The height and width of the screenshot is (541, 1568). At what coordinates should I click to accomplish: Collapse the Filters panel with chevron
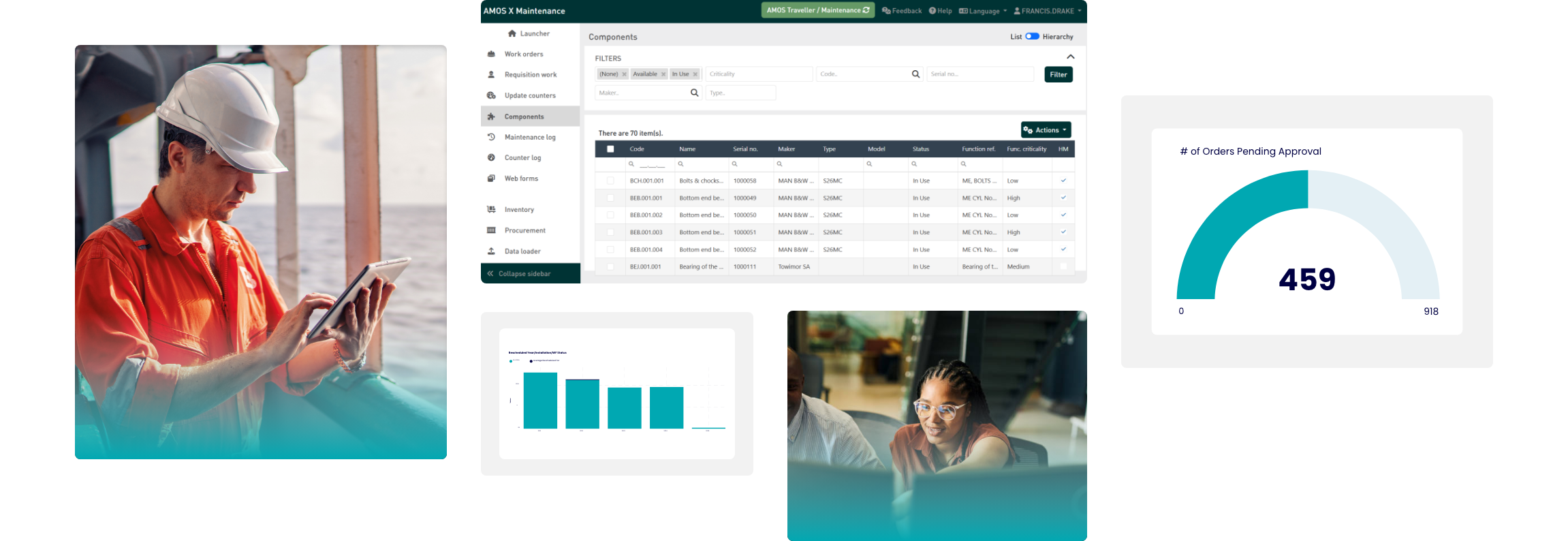coord(1070,57)
